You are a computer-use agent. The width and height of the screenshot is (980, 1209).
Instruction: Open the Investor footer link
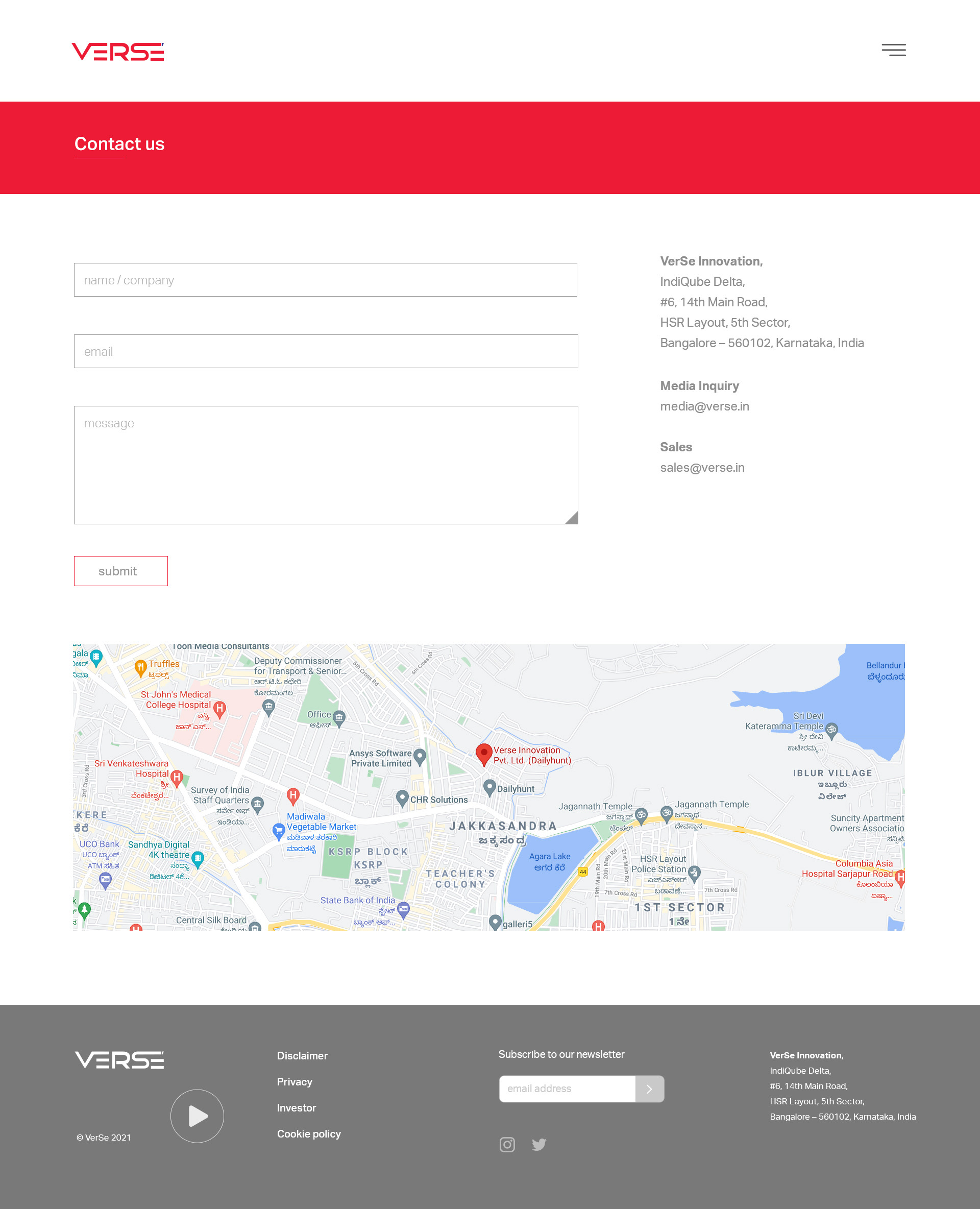(x=297, y=1108)
